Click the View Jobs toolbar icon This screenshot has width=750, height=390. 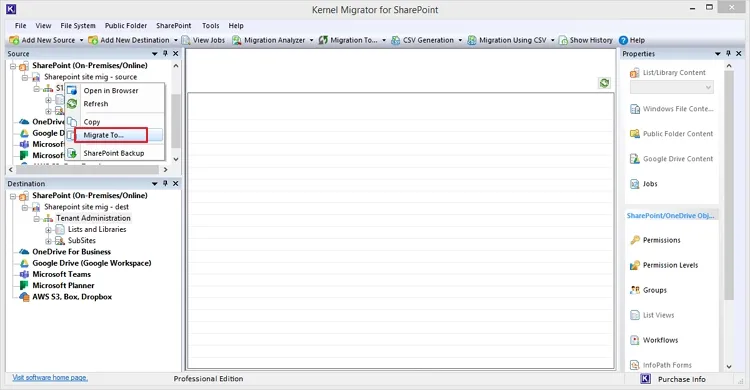[186, 40]
